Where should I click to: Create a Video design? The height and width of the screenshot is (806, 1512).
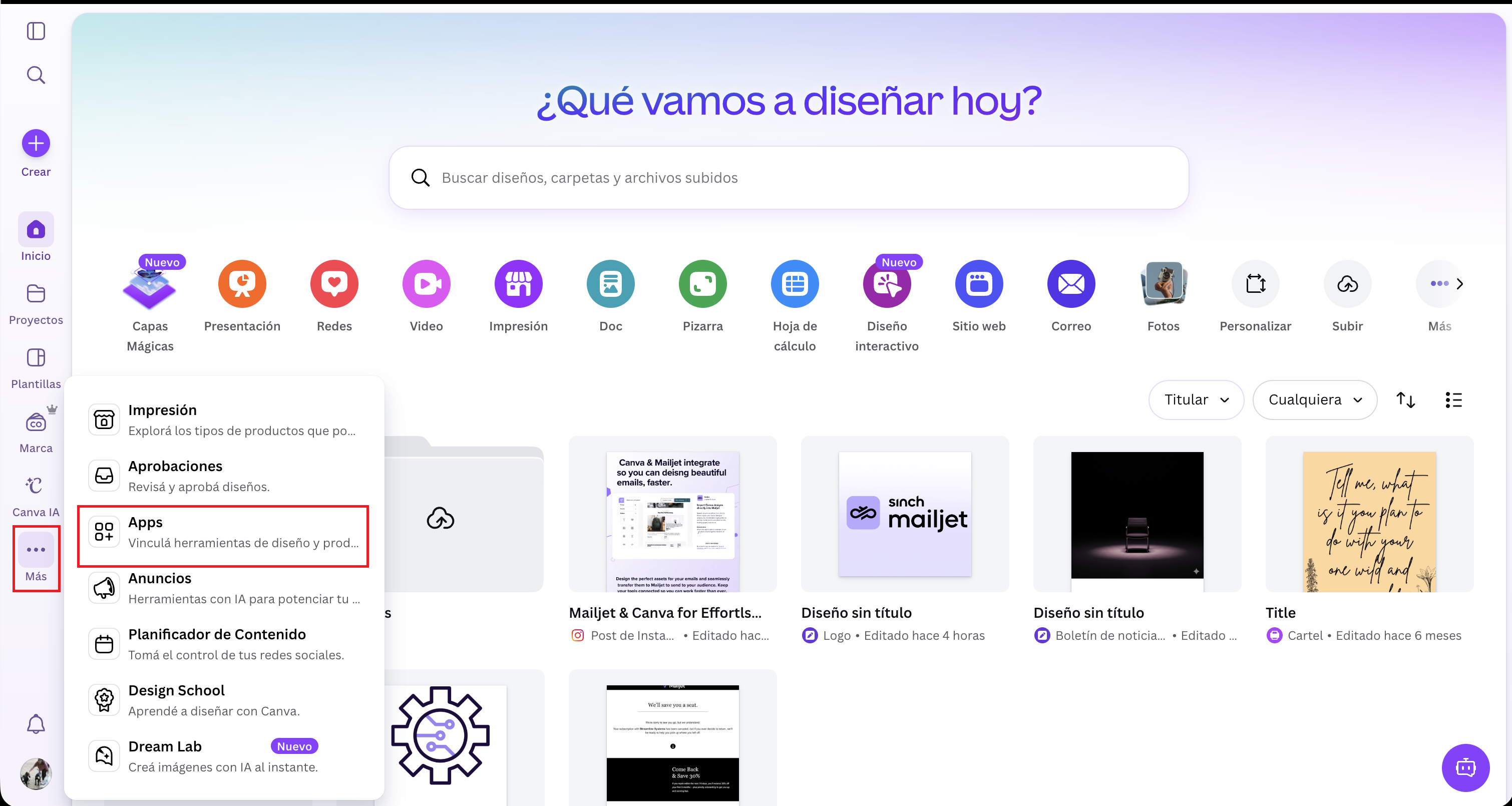point(426,284)
